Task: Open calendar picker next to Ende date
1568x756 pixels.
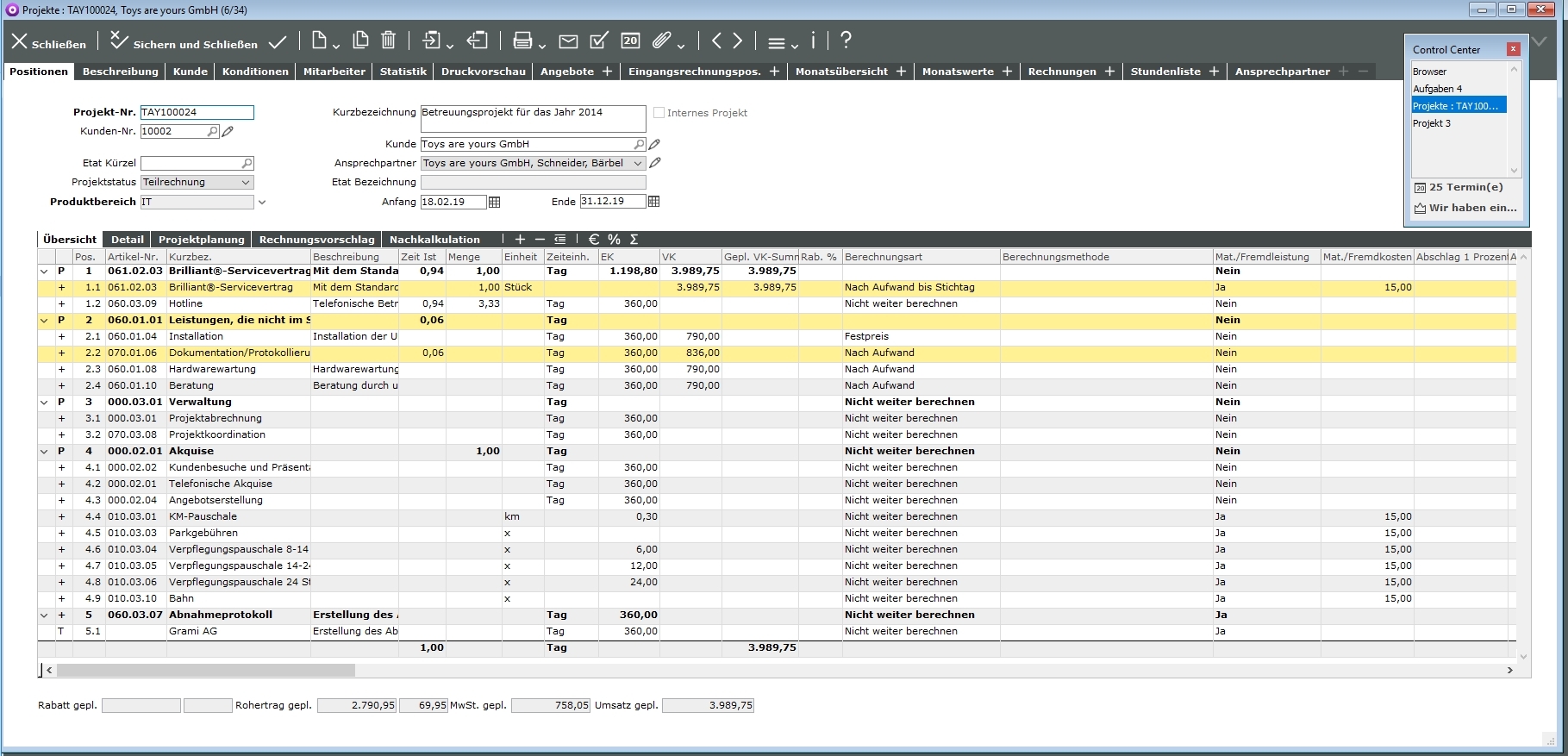Action: pos(653,202)
